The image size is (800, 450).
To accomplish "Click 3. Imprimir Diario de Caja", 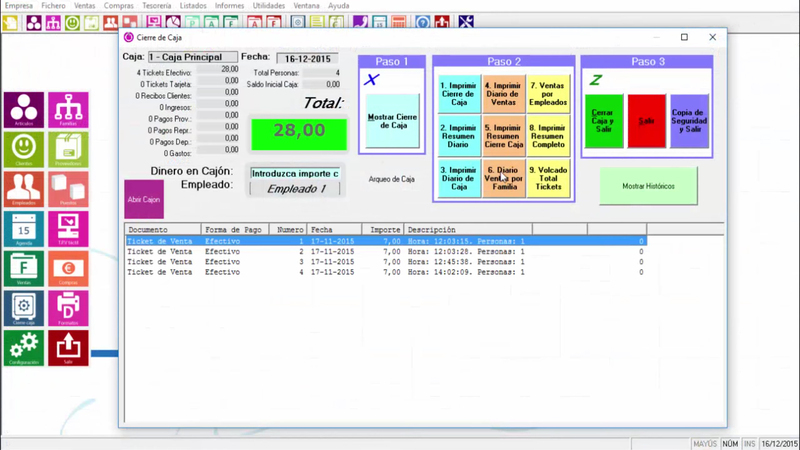I will [459, 178].
